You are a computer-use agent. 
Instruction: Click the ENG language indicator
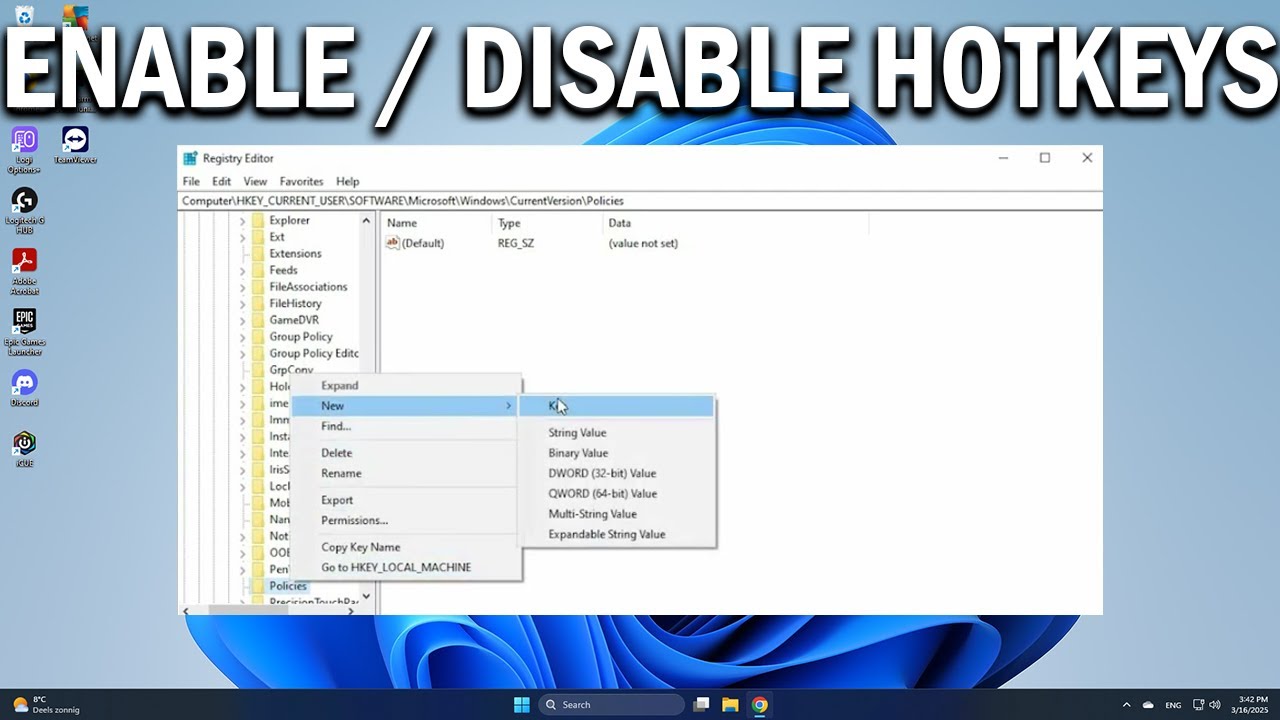click(x=1173, y=705)
